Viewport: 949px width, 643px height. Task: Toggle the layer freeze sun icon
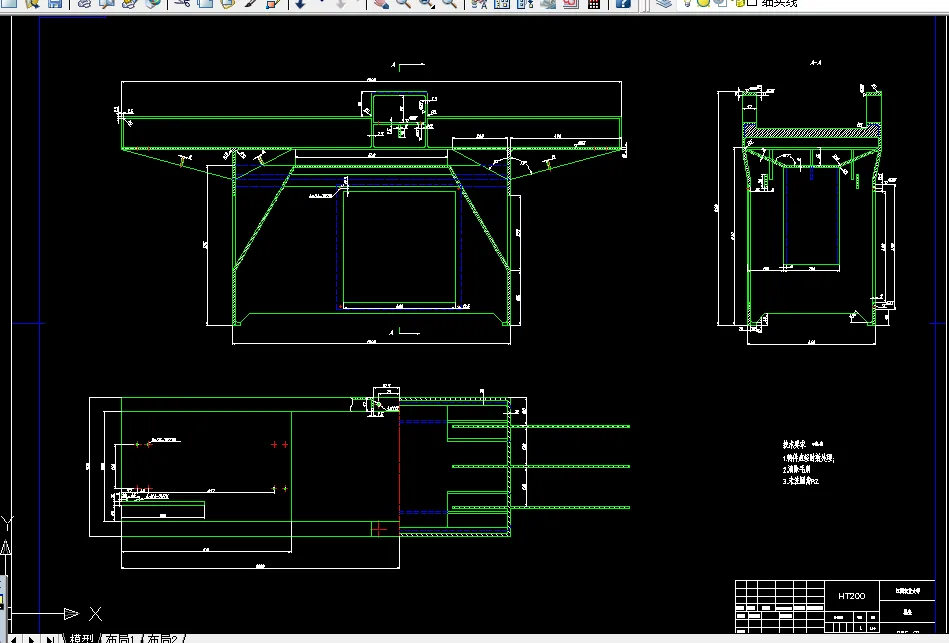[x=703, y=2]
